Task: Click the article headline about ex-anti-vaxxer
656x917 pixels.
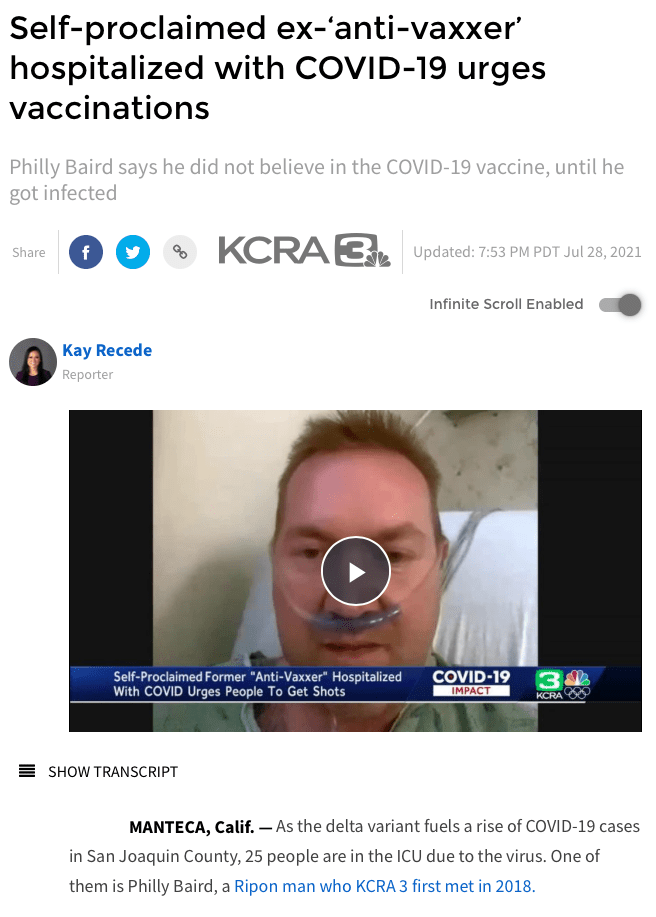Action: pos(278,68)
